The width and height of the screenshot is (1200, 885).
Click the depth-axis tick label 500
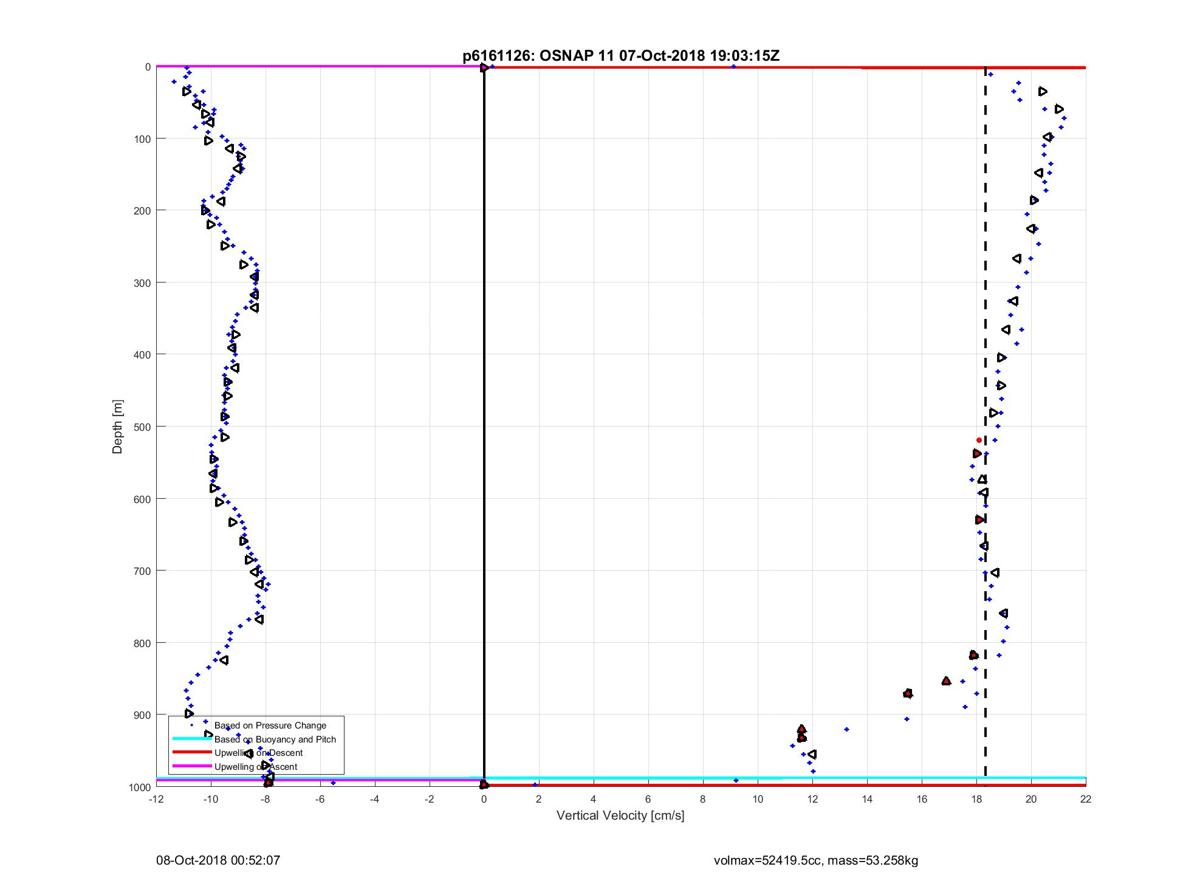(x=141, y=427)
